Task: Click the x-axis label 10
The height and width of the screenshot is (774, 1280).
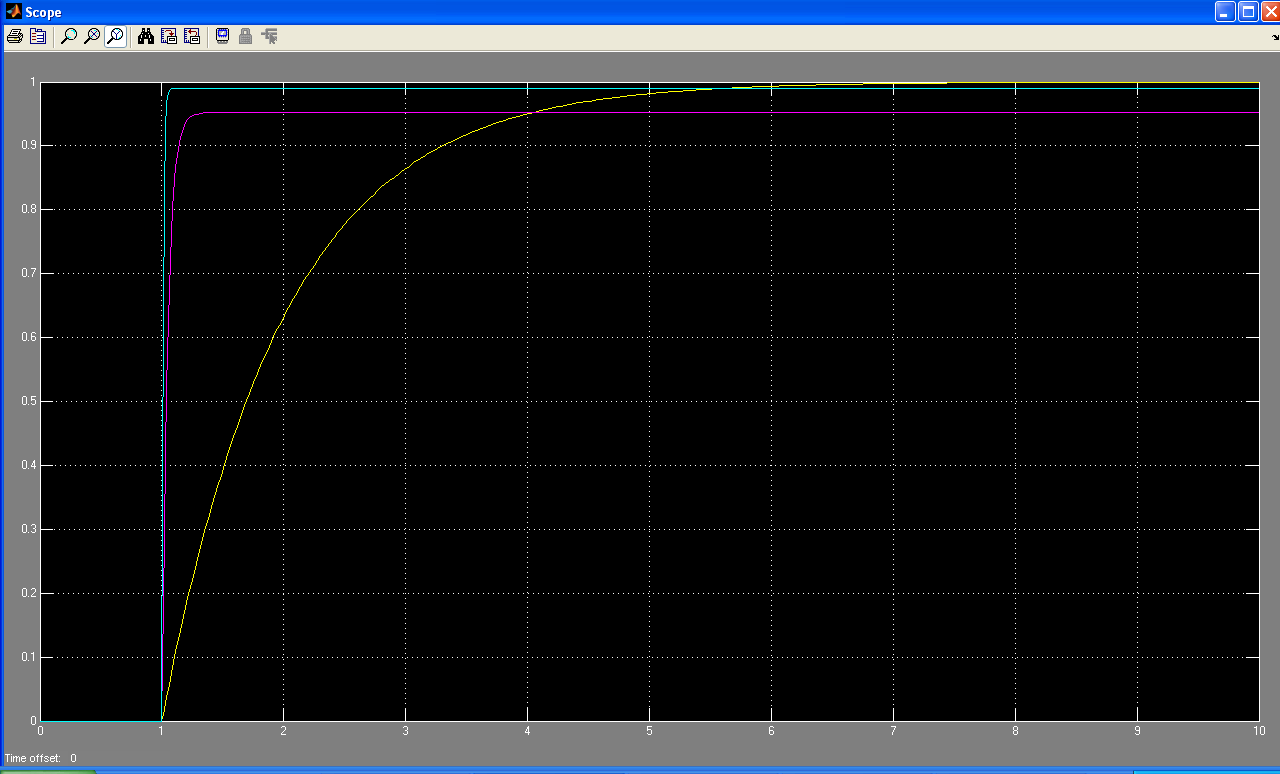Action: coord(1258,731)
